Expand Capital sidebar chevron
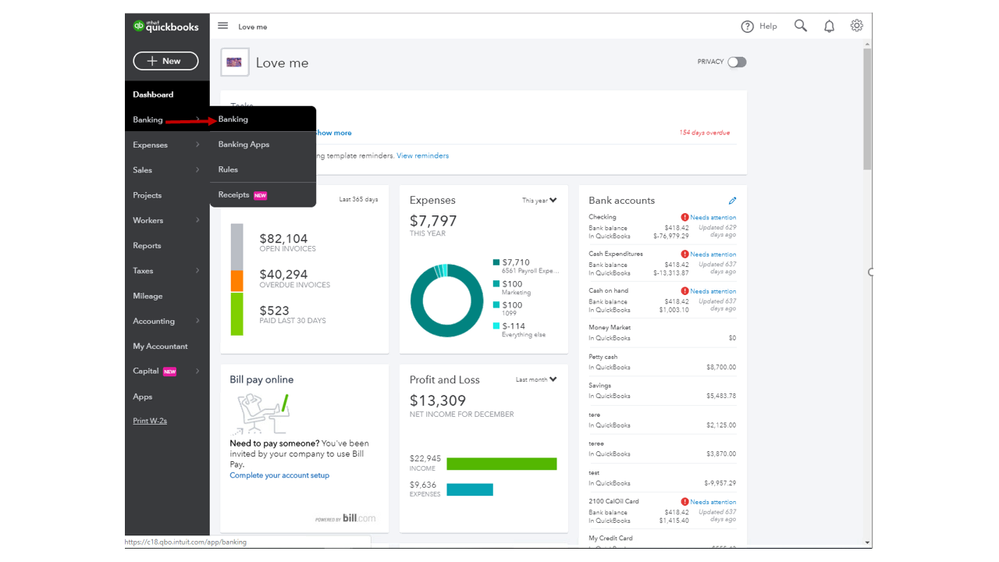The image size is (999, 562). point(198,371)
